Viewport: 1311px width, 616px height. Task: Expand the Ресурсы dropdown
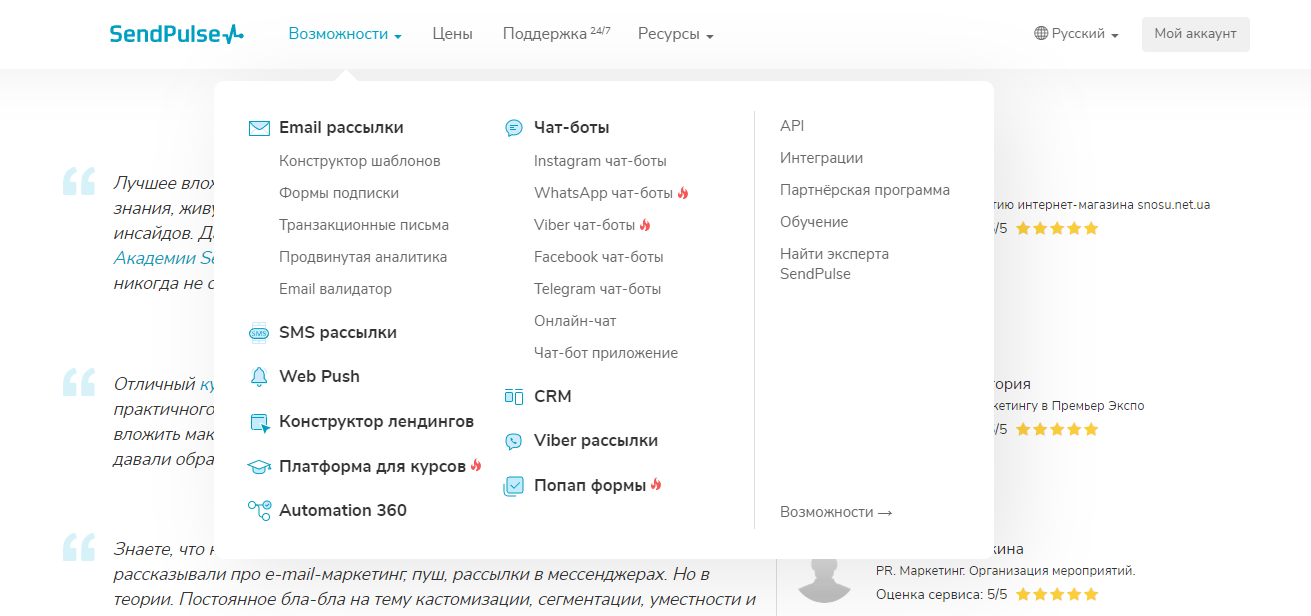(x=676, y=34)
